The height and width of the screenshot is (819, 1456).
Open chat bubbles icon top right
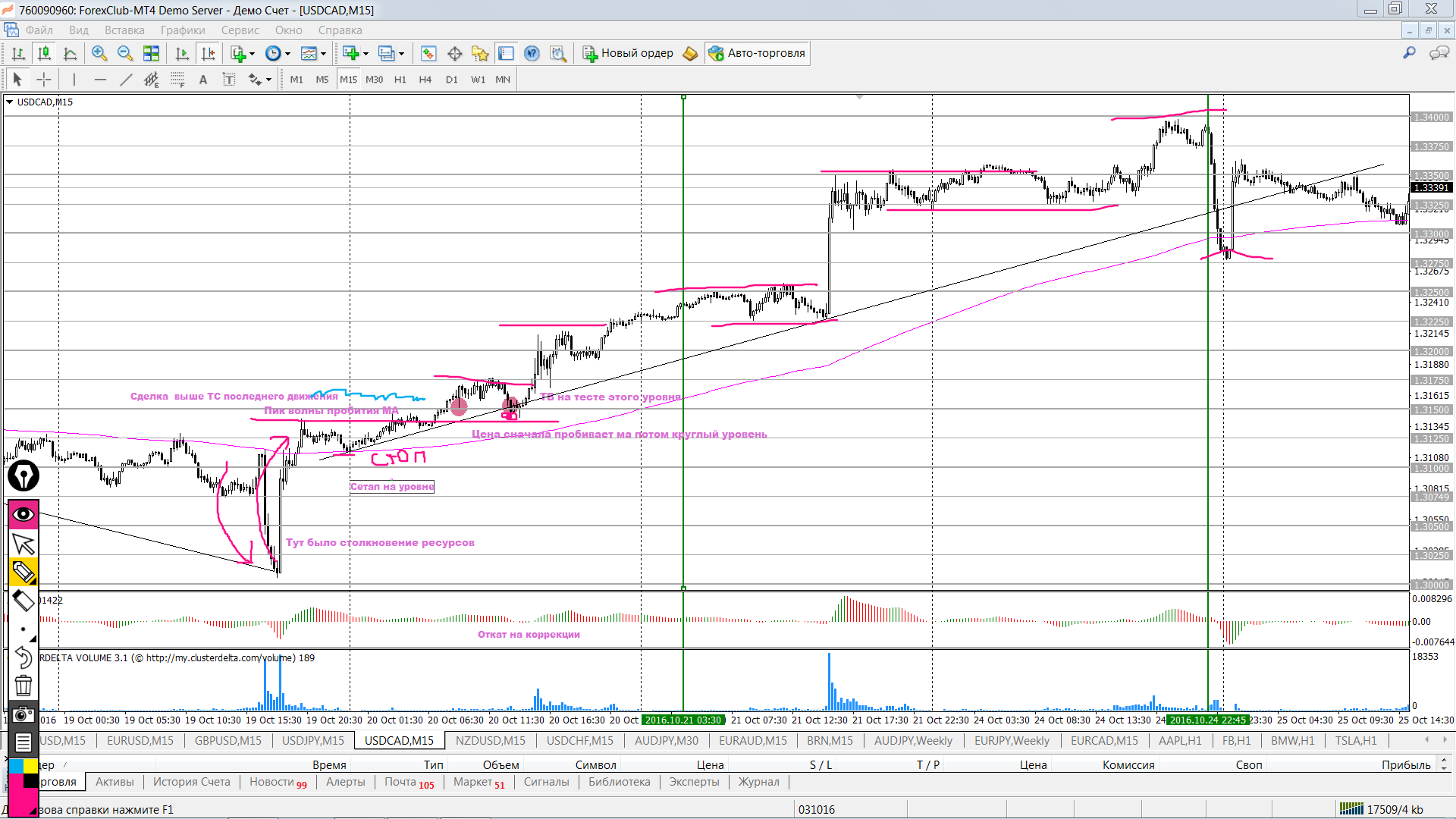(1439, 52)
